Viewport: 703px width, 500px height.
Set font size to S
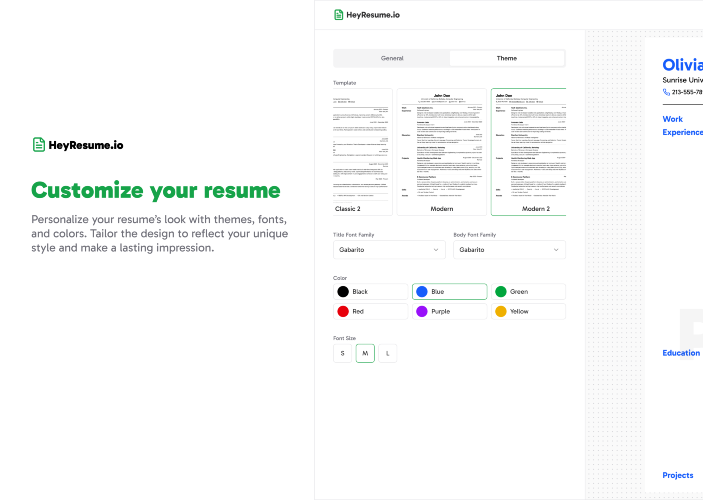(x=343, y=353)
